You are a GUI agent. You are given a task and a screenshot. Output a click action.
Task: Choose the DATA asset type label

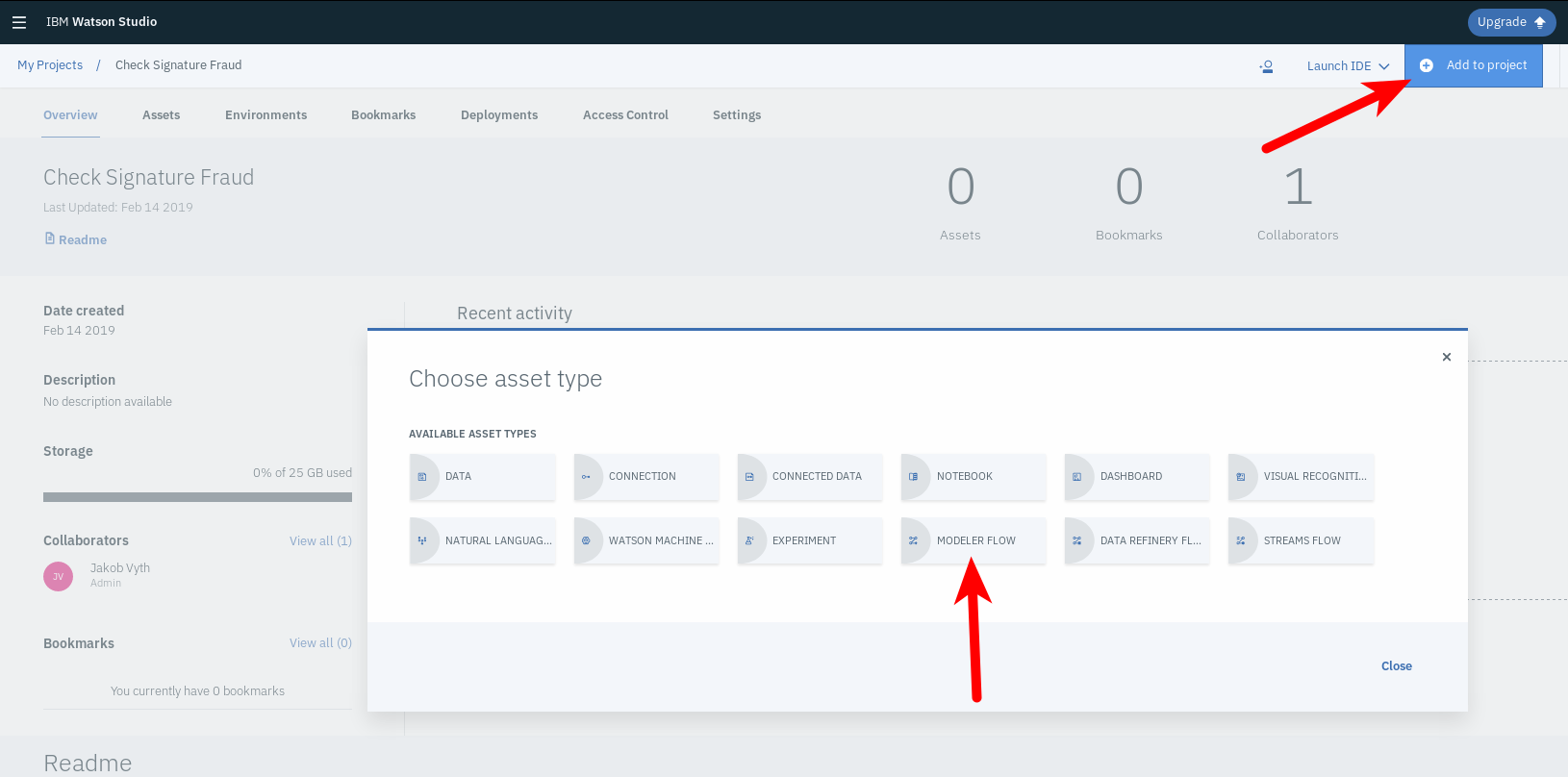coord(458,477)
